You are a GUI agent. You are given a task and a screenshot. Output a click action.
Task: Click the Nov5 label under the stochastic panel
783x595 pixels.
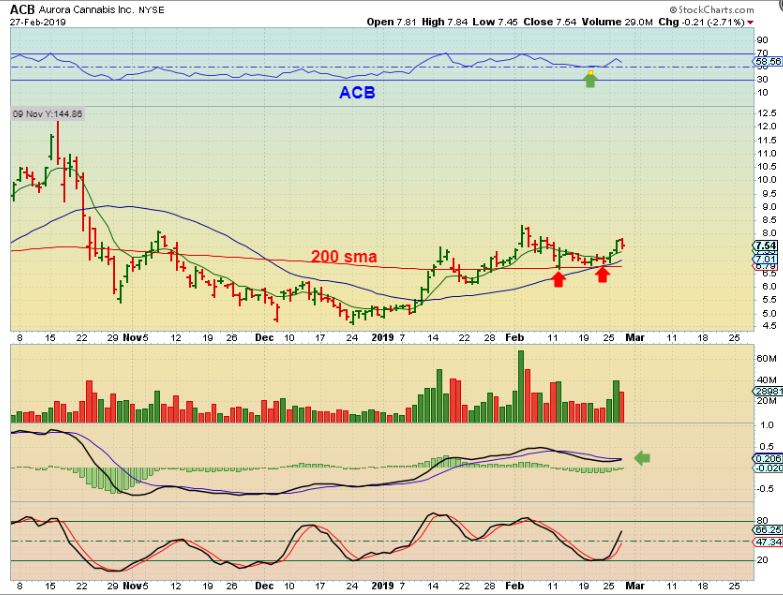136,586
